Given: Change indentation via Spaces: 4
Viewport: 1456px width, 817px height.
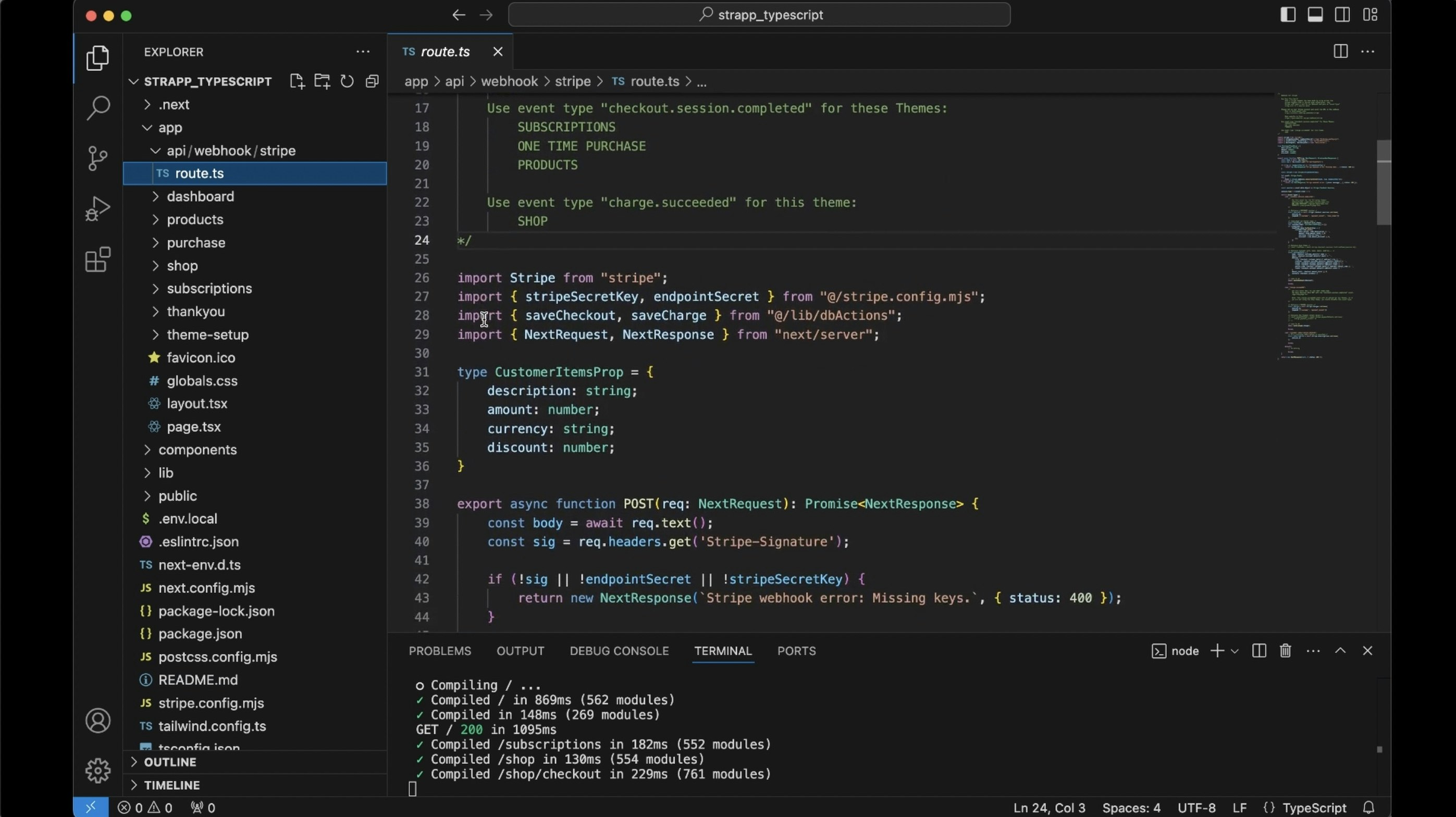Looking at the screenshot, I should 1131,808.
